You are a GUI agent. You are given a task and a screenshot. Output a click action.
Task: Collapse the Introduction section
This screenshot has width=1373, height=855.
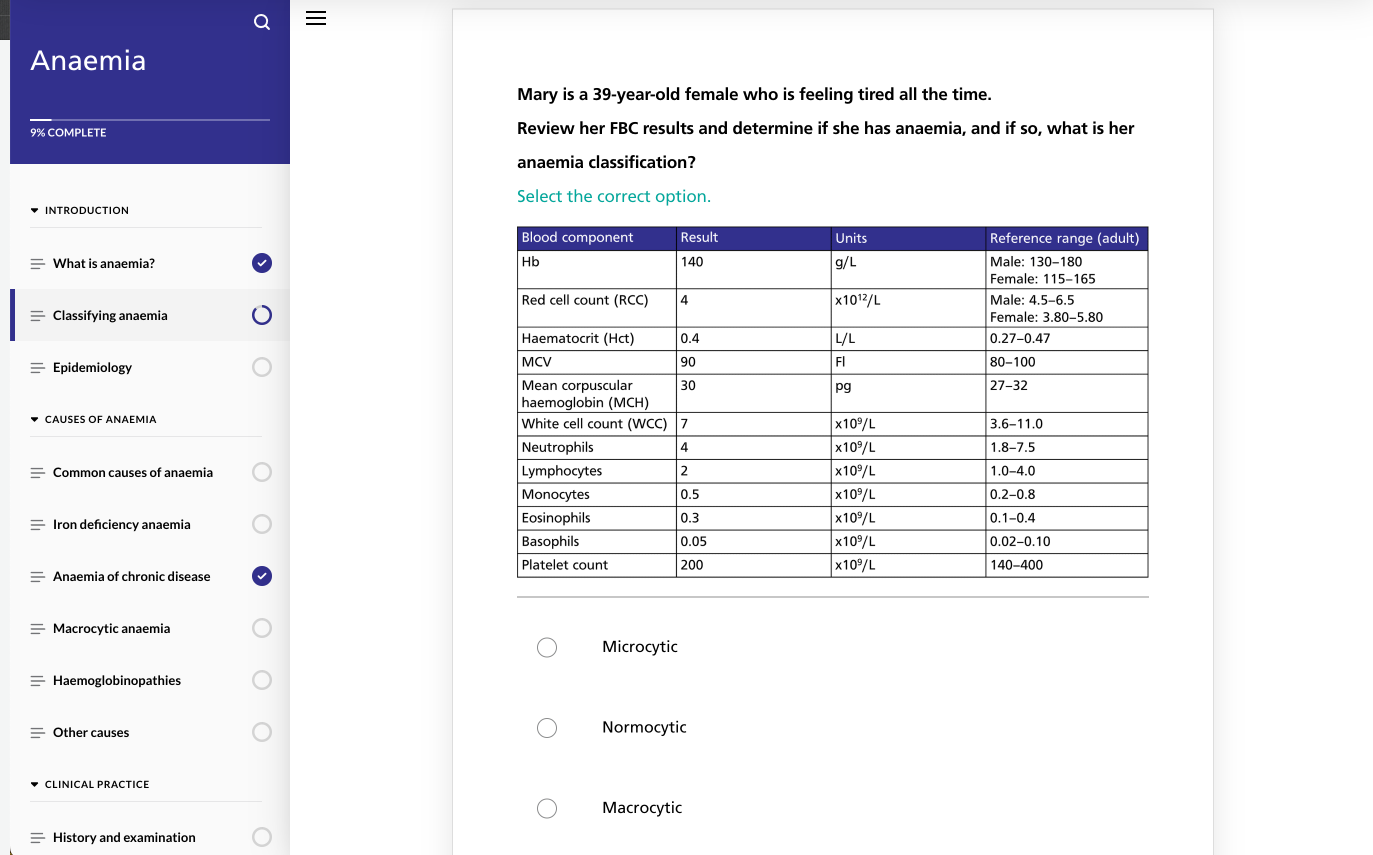[80, 210]
